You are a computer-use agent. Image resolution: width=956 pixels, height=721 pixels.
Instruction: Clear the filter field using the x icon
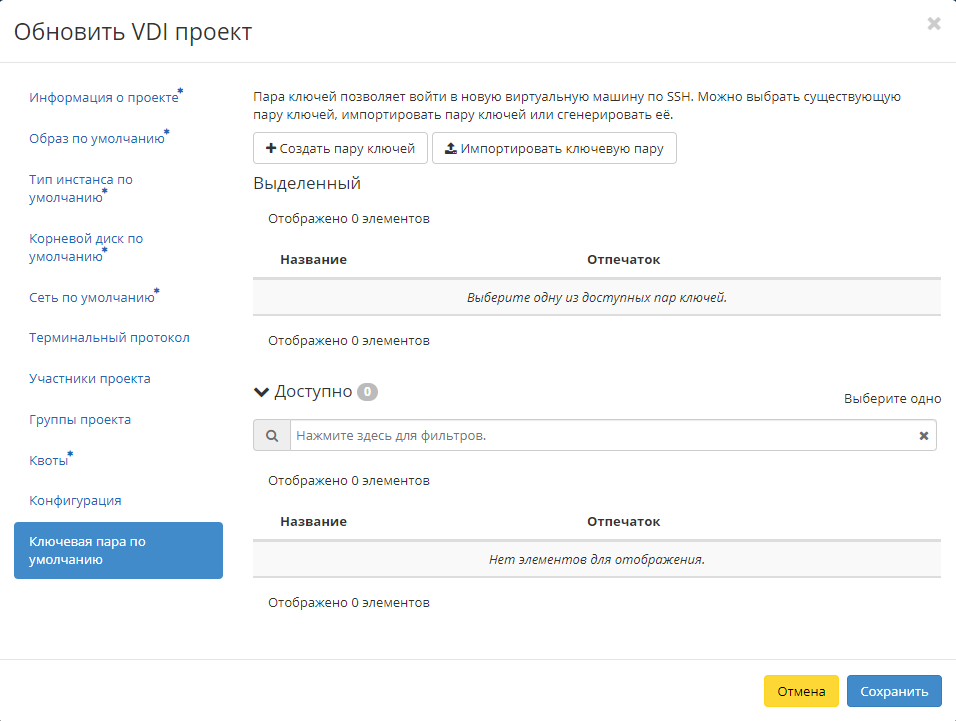tap(924, 435)
